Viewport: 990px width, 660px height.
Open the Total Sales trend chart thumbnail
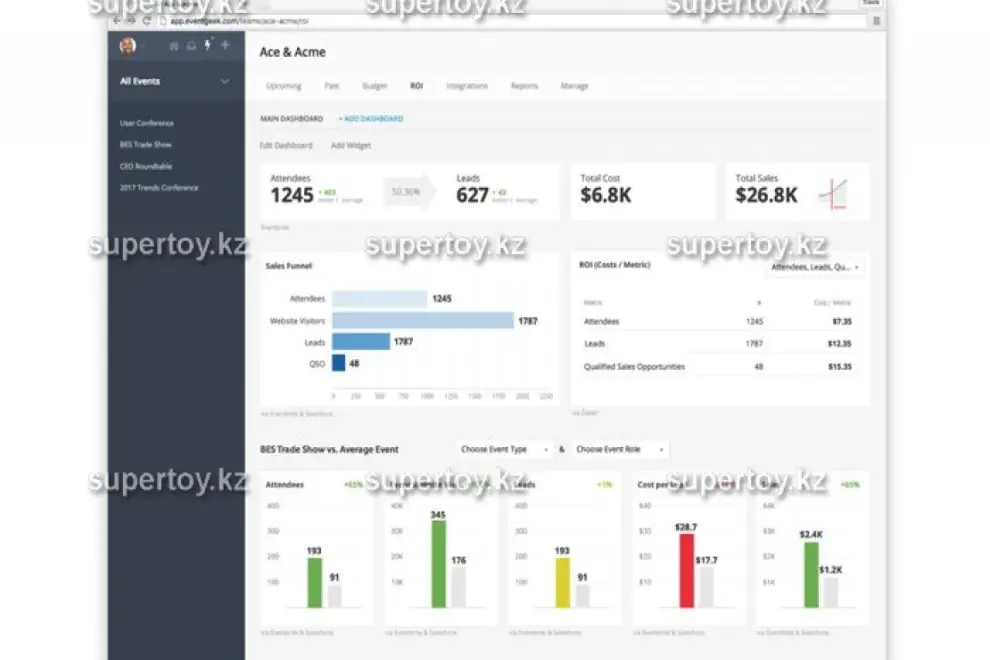pyautogui.click(x=833, y=194)
